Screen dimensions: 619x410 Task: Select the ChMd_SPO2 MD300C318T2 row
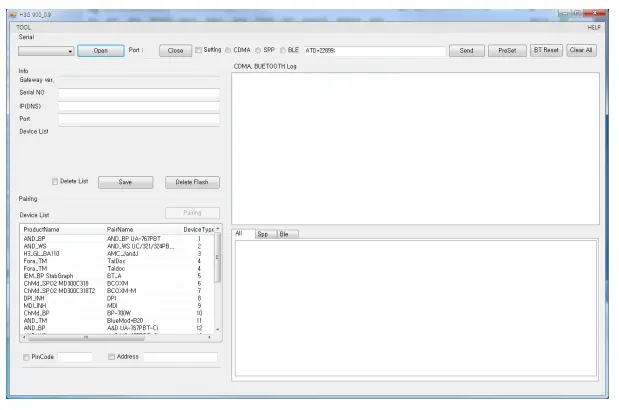coord(117,291)
